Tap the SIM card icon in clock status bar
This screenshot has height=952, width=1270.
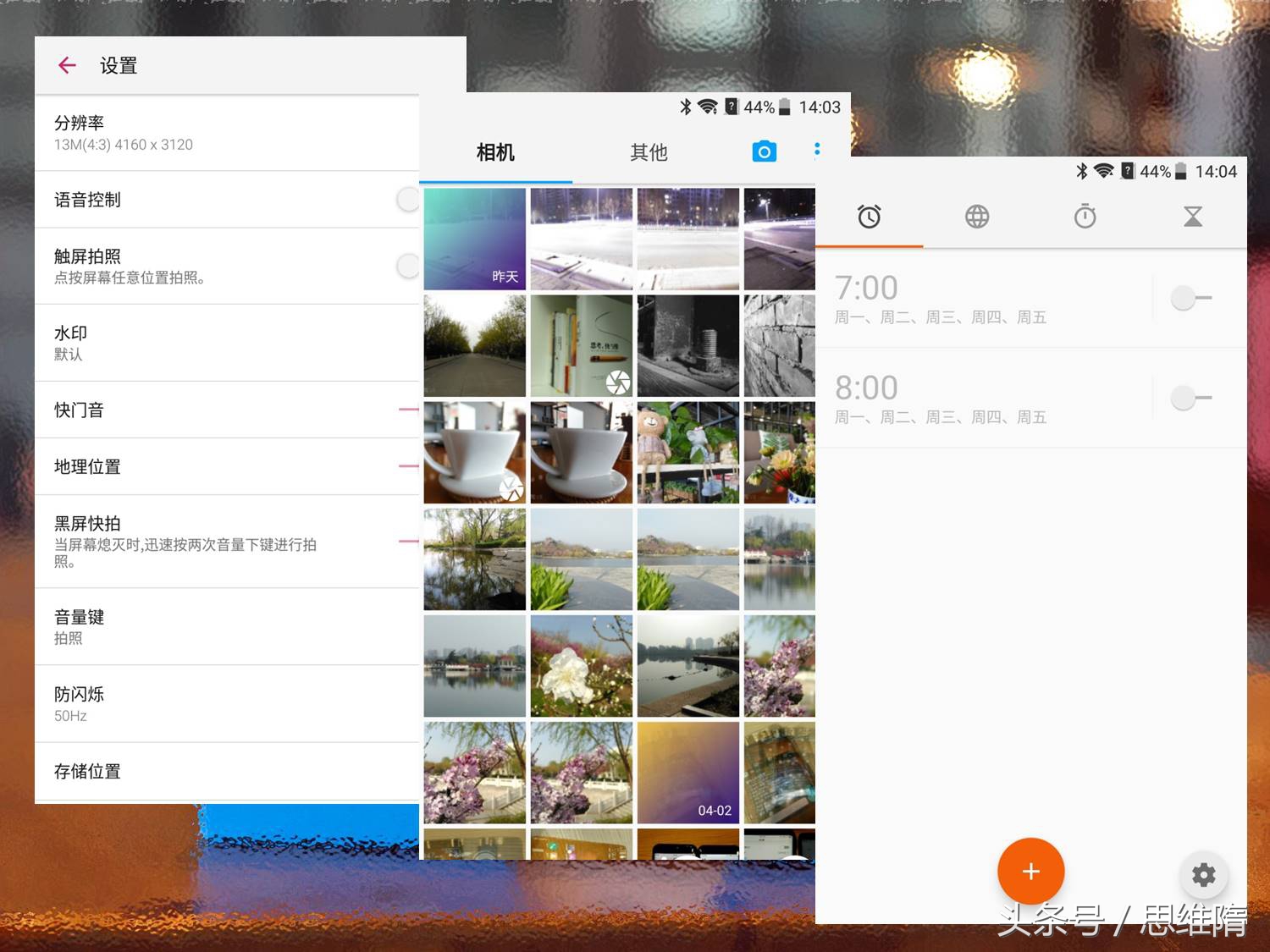tap(1128, 171)
